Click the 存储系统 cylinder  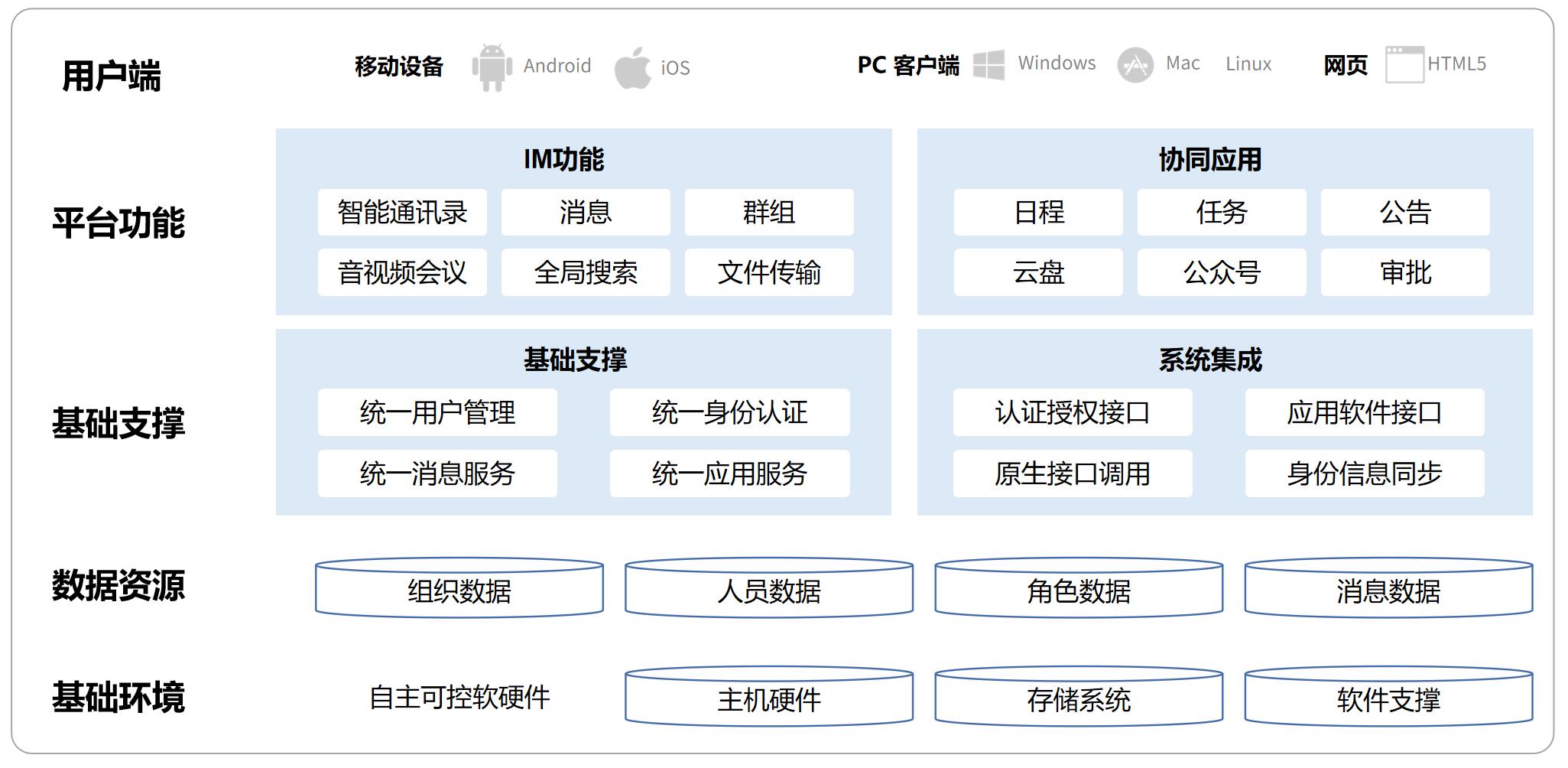coord(1079,696)
